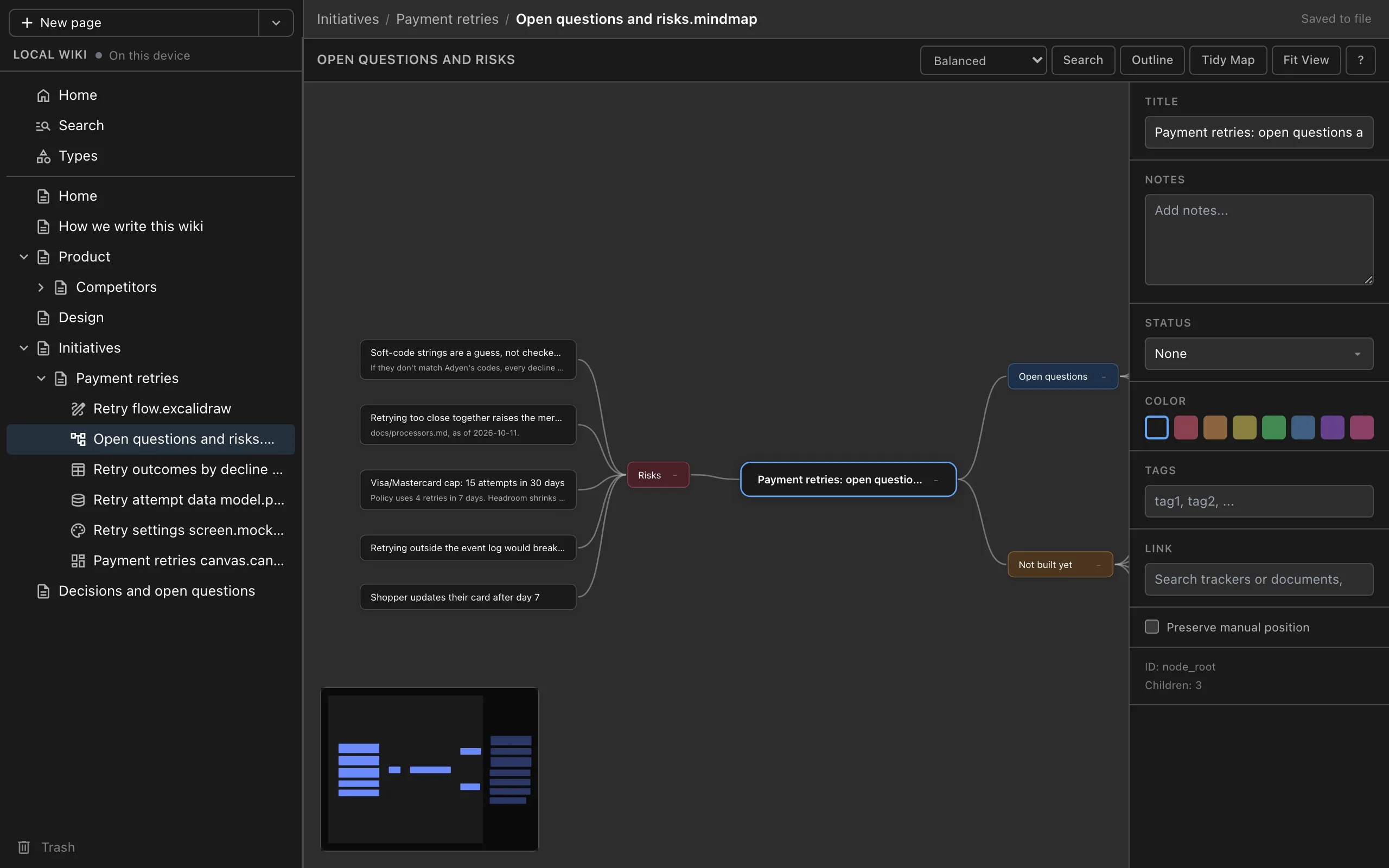Open How we write this wiki page
1389x868 pixels.
point(151,227)
